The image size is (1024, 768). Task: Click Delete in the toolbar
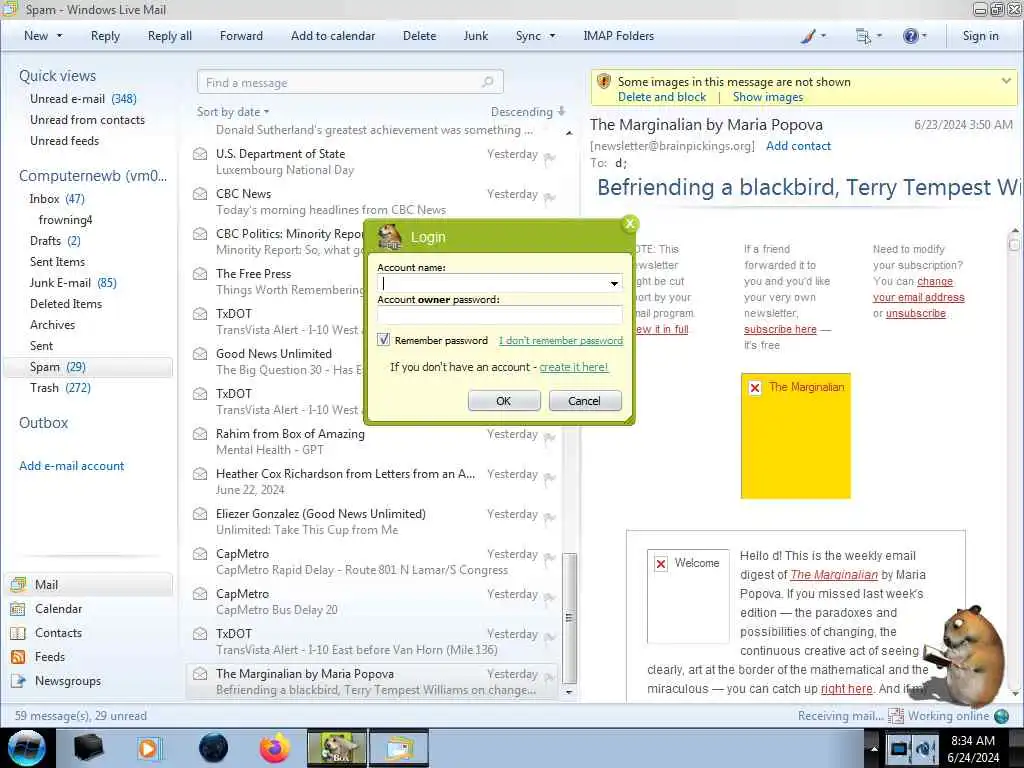(419, 36)
